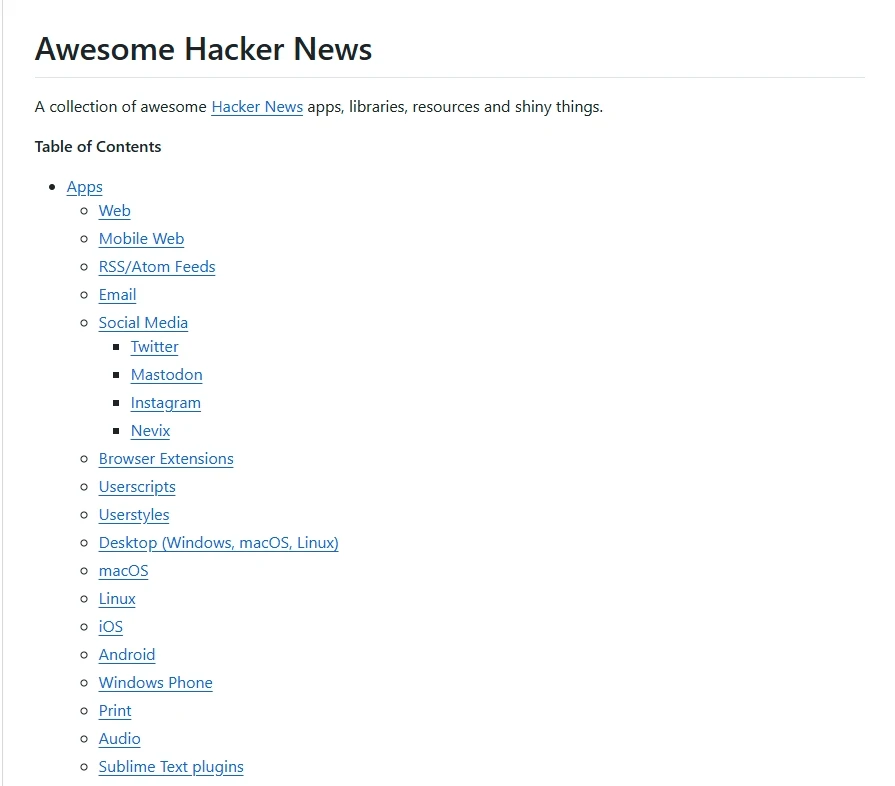
Task: Open the Windows Phone link
Action: pyautogui.click(x=155, y=682)
